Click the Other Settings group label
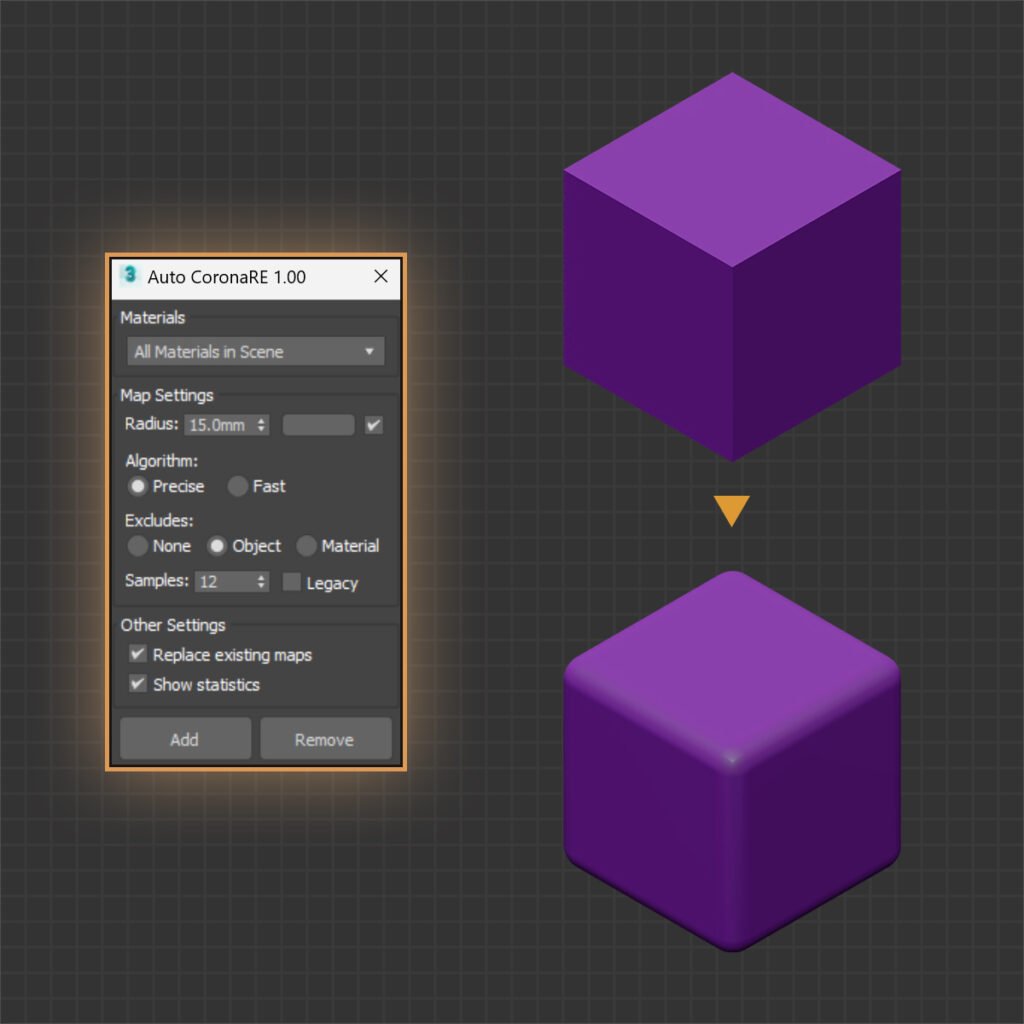 (173, 625)
